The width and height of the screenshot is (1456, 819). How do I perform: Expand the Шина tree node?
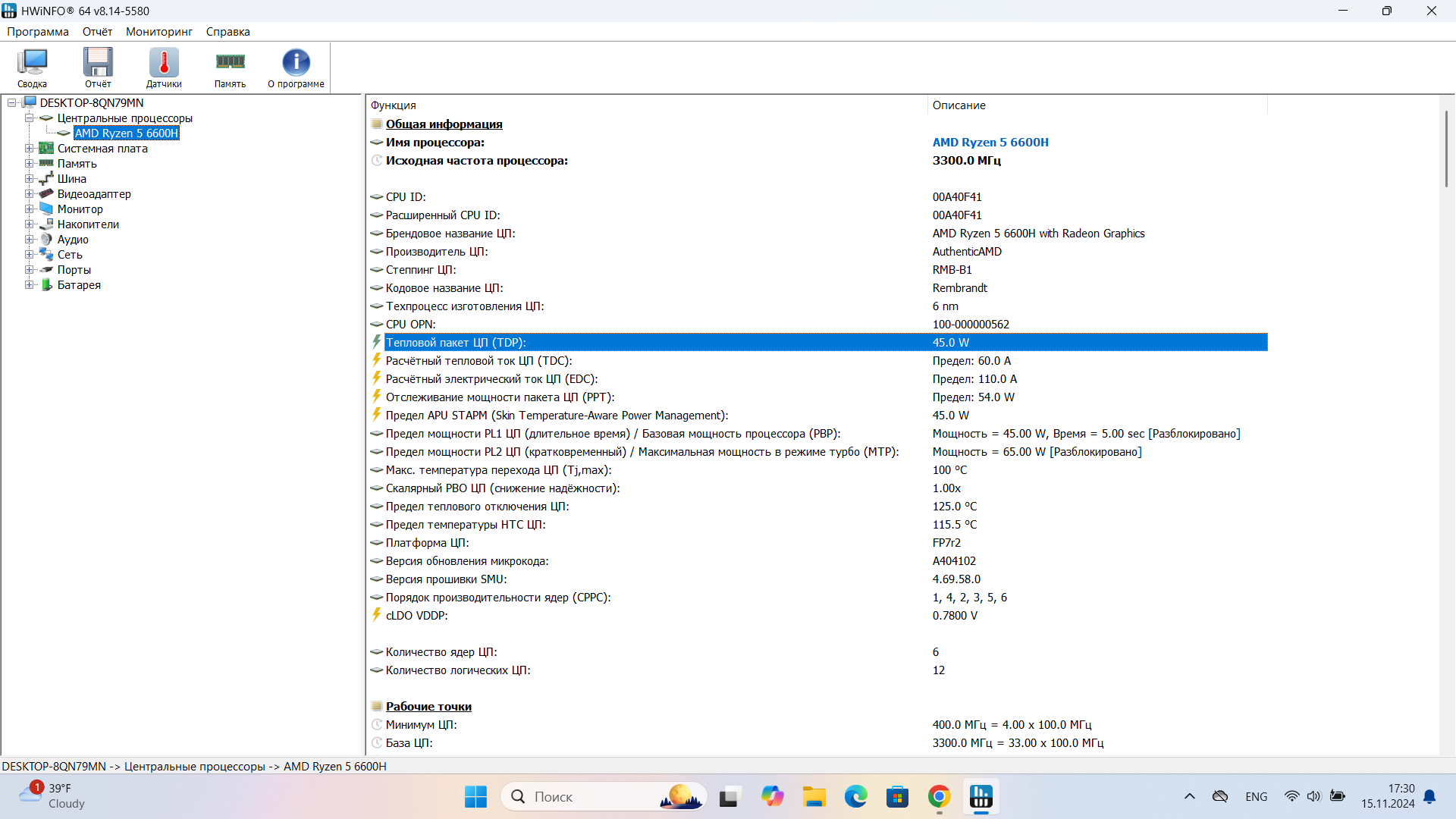tap(29, 178)
